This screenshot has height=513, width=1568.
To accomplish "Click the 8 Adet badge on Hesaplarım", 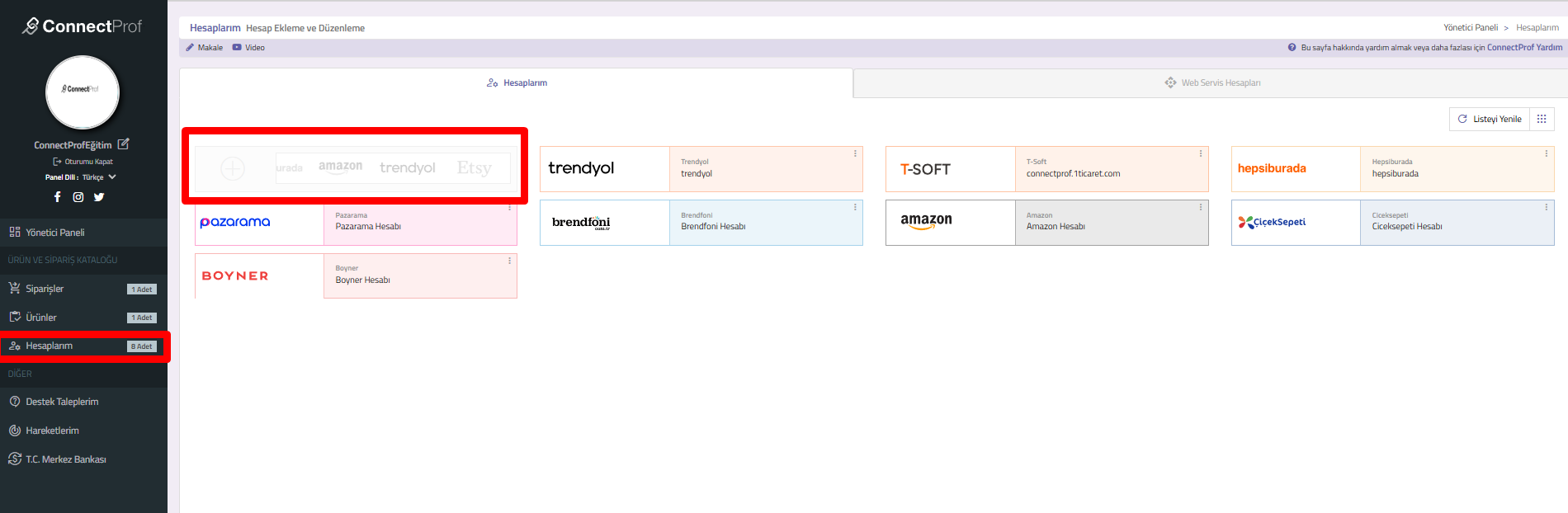I will click(x=142, y=346).
